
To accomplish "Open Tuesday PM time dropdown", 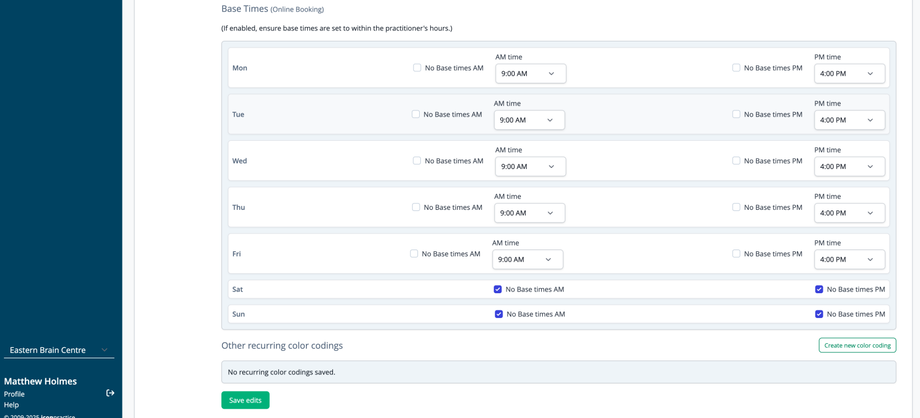I will 849,120.
